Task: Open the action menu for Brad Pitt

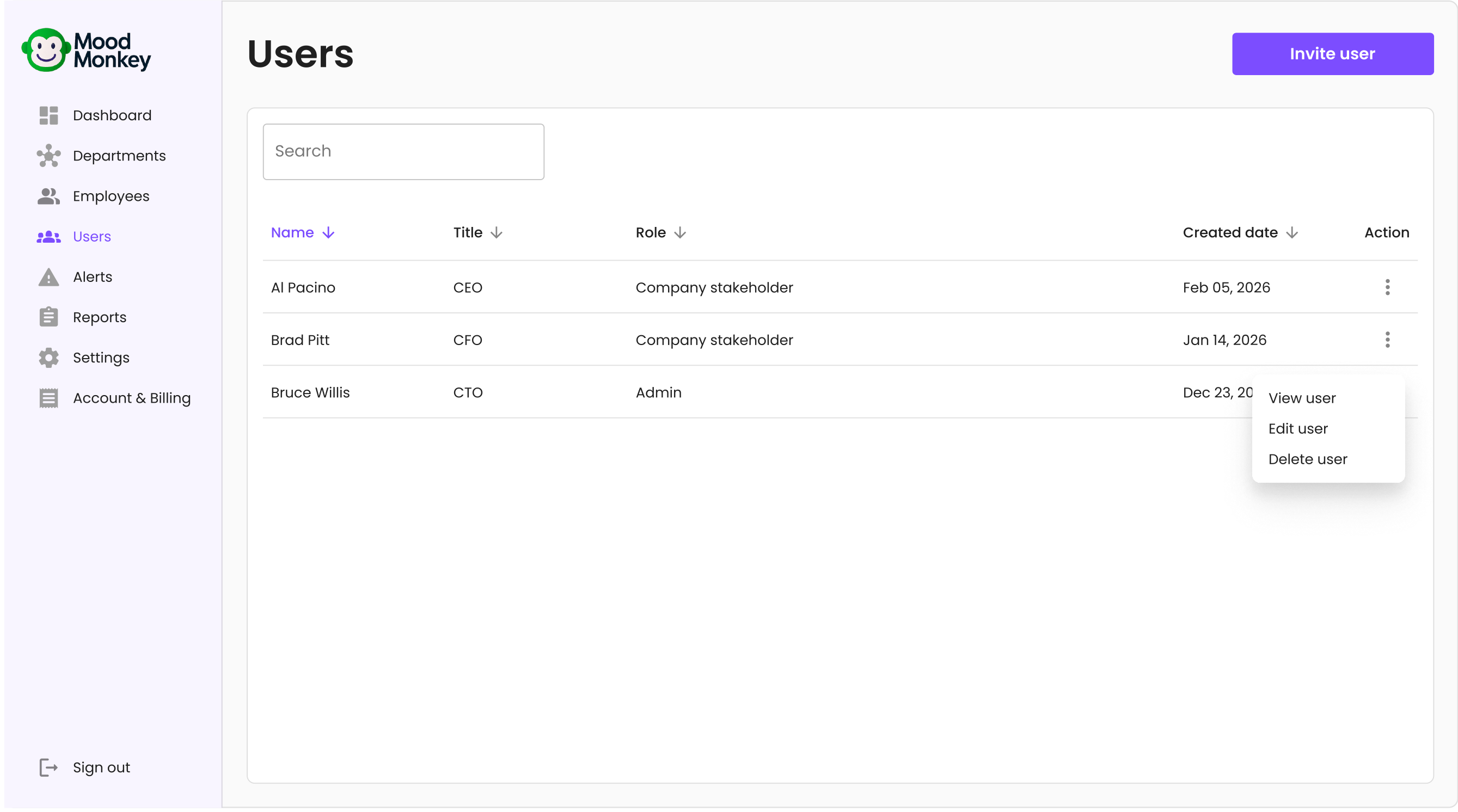Action: pos(1387,340)
